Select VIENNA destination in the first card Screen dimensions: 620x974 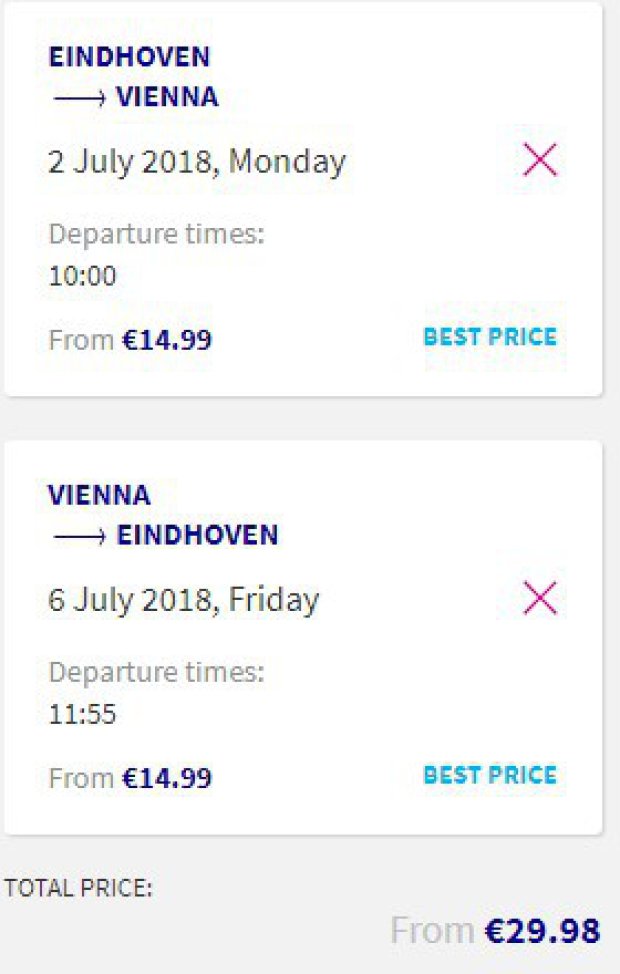point(167,98)
